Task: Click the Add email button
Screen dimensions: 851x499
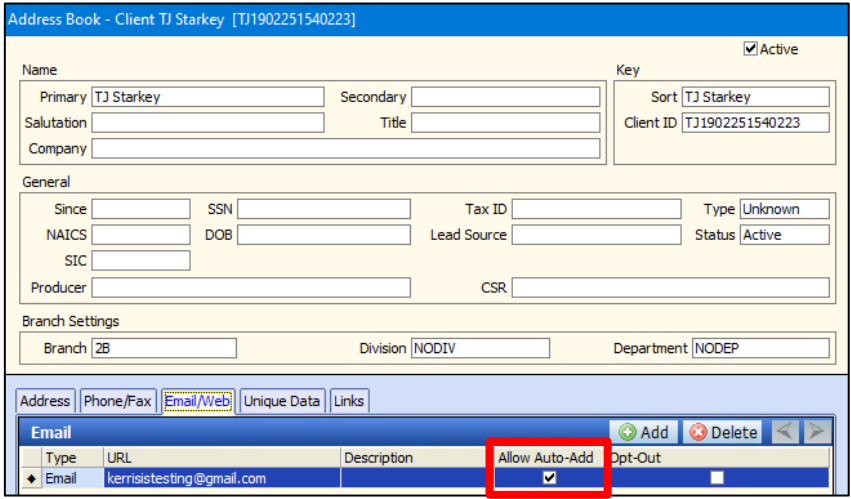Action: 644,432
